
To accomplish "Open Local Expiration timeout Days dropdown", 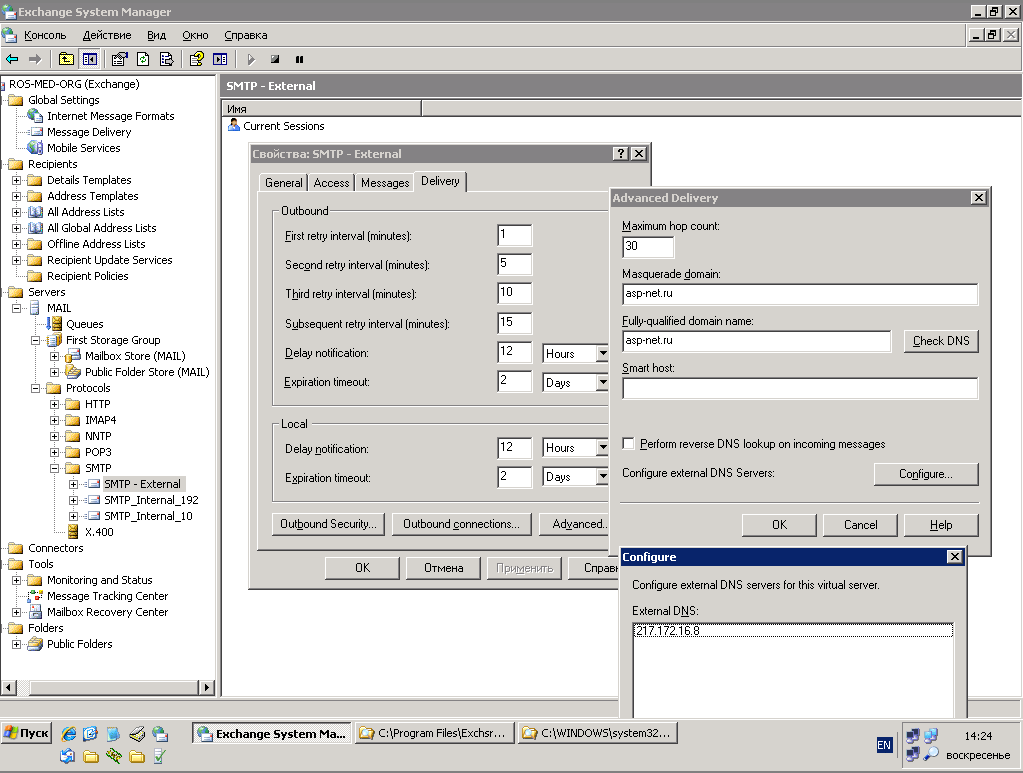I will [x=602, y=477].
